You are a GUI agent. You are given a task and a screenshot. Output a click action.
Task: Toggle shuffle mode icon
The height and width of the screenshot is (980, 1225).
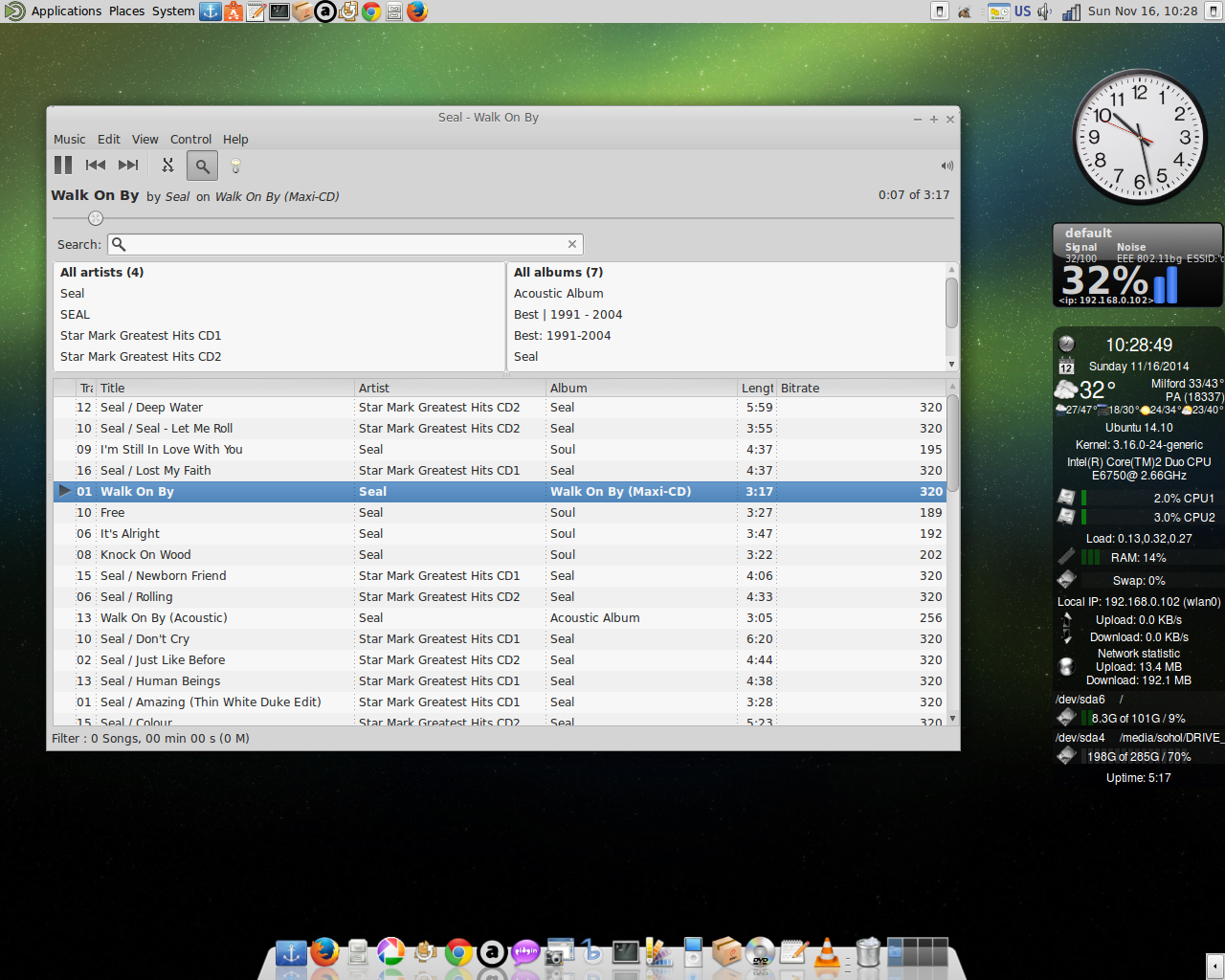[x=168, y=166]
